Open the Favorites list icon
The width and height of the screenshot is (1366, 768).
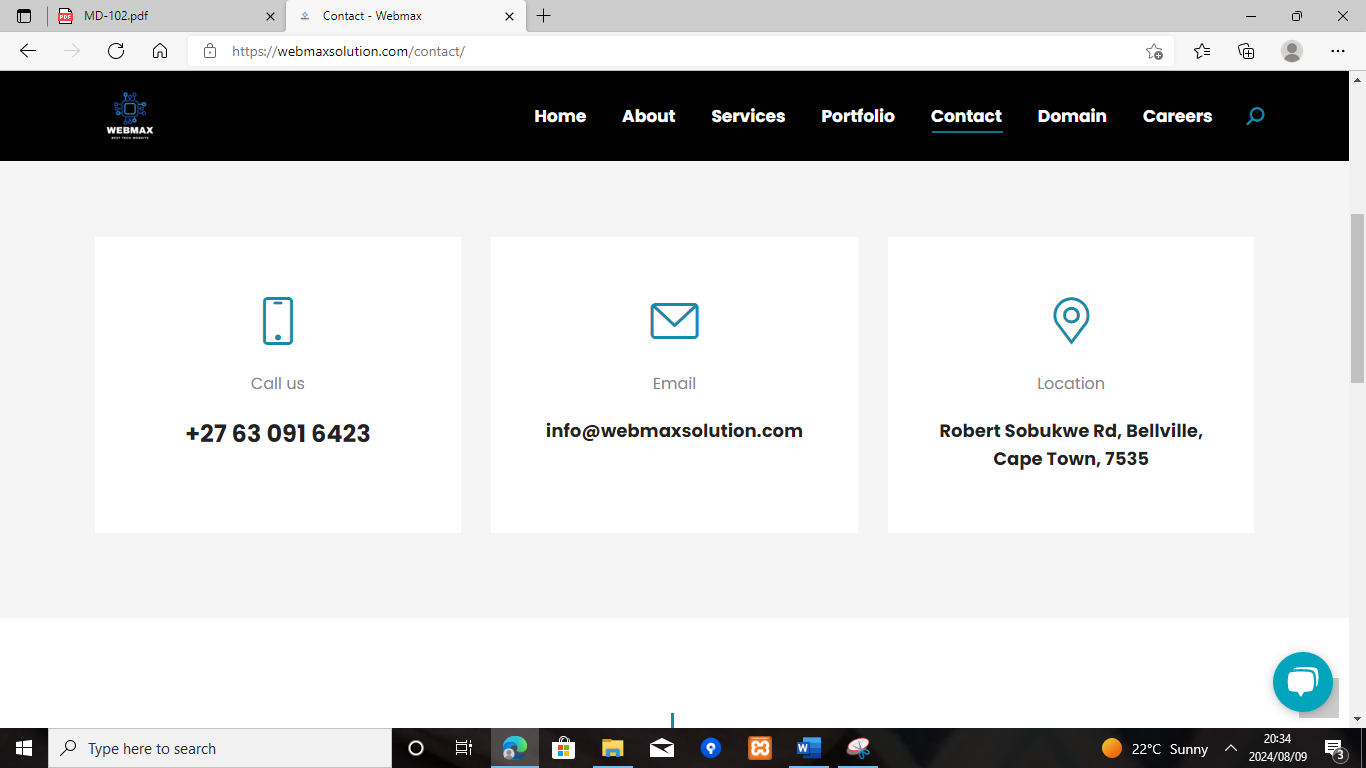pyautogui.click(x=1202, y=51)
